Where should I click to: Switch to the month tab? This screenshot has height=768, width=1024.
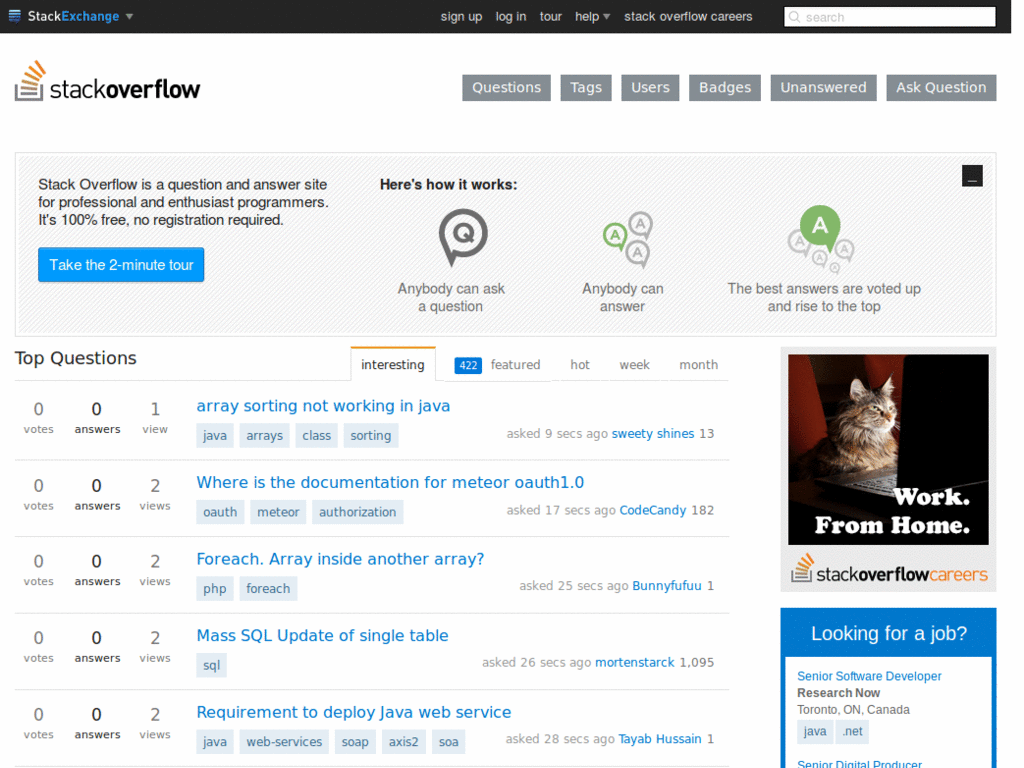pyautogui.click(x=698, y=364)
